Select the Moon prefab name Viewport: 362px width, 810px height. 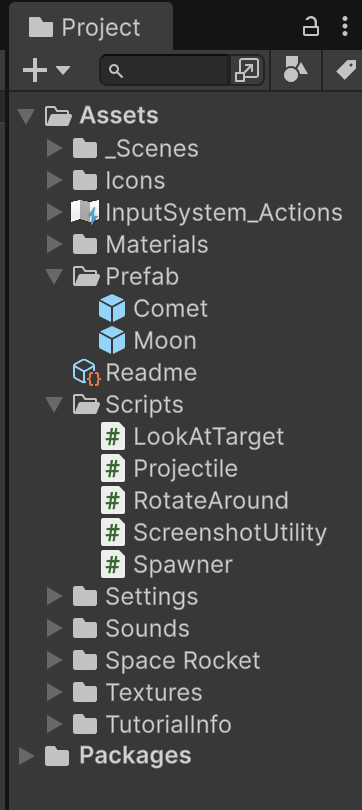tap(165, 341)
